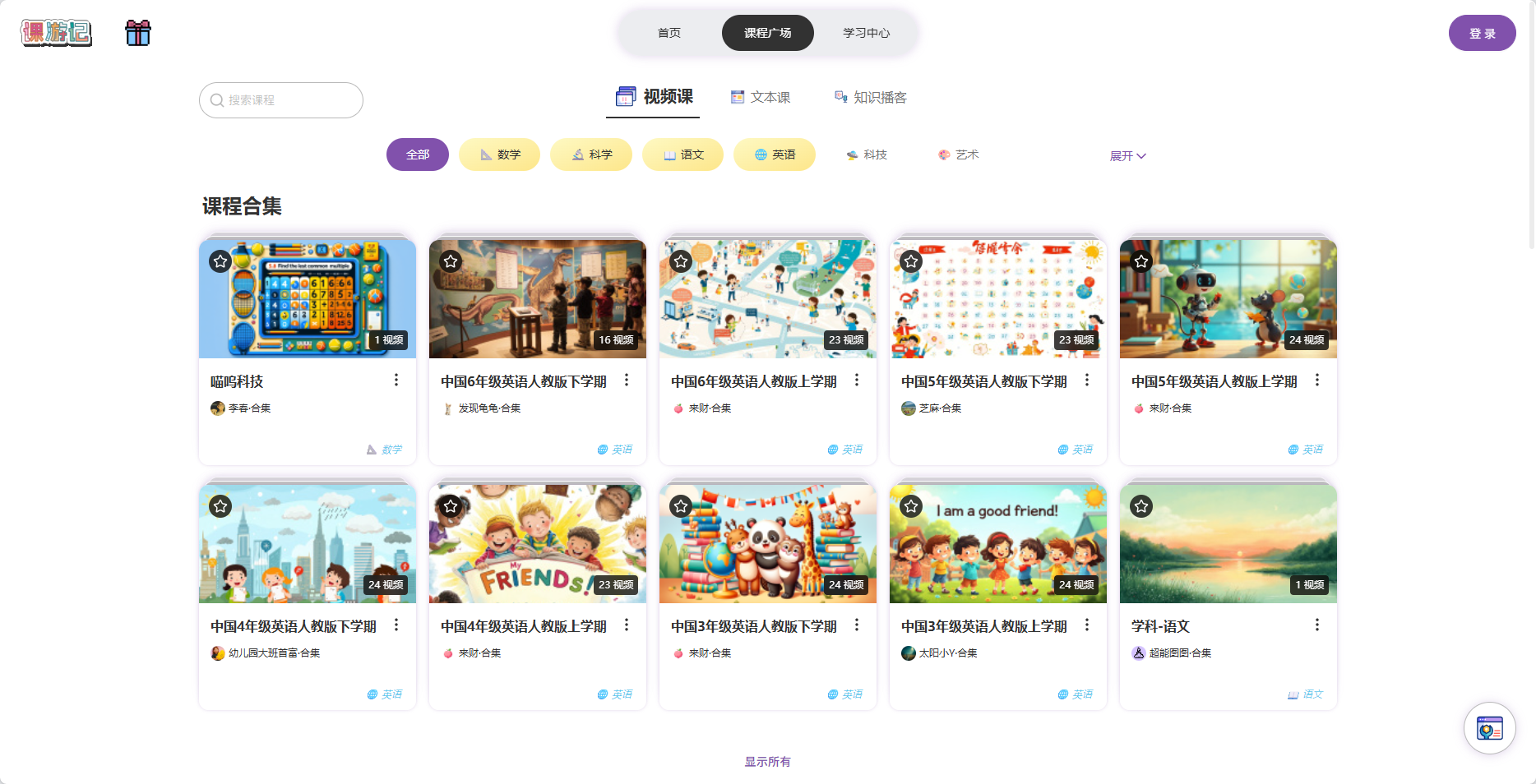Open three-dot menu for 中国3年级英语人教版下学期
The image size is (1536, 784).
(x=857, y=625)
